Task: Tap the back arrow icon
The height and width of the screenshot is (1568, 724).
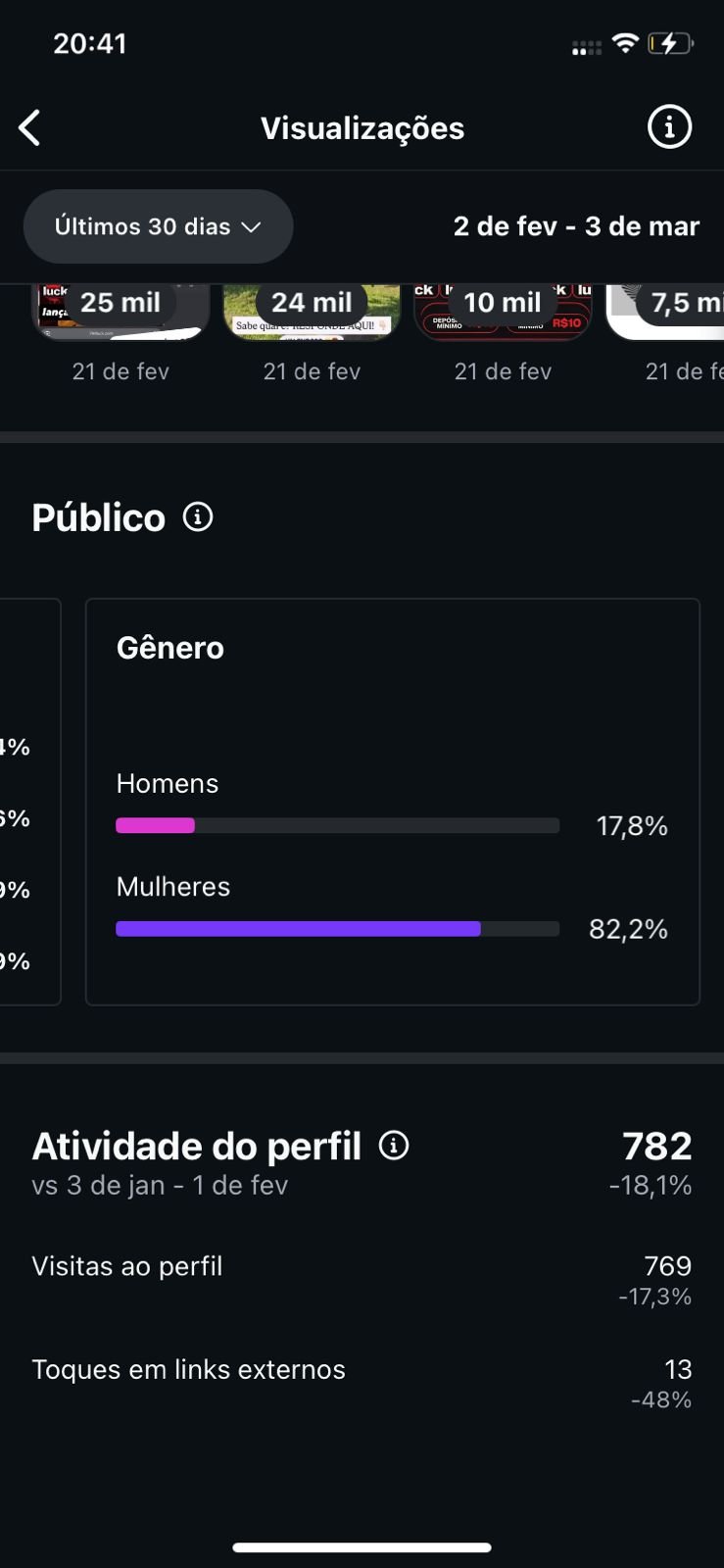Action: [30, 128]
